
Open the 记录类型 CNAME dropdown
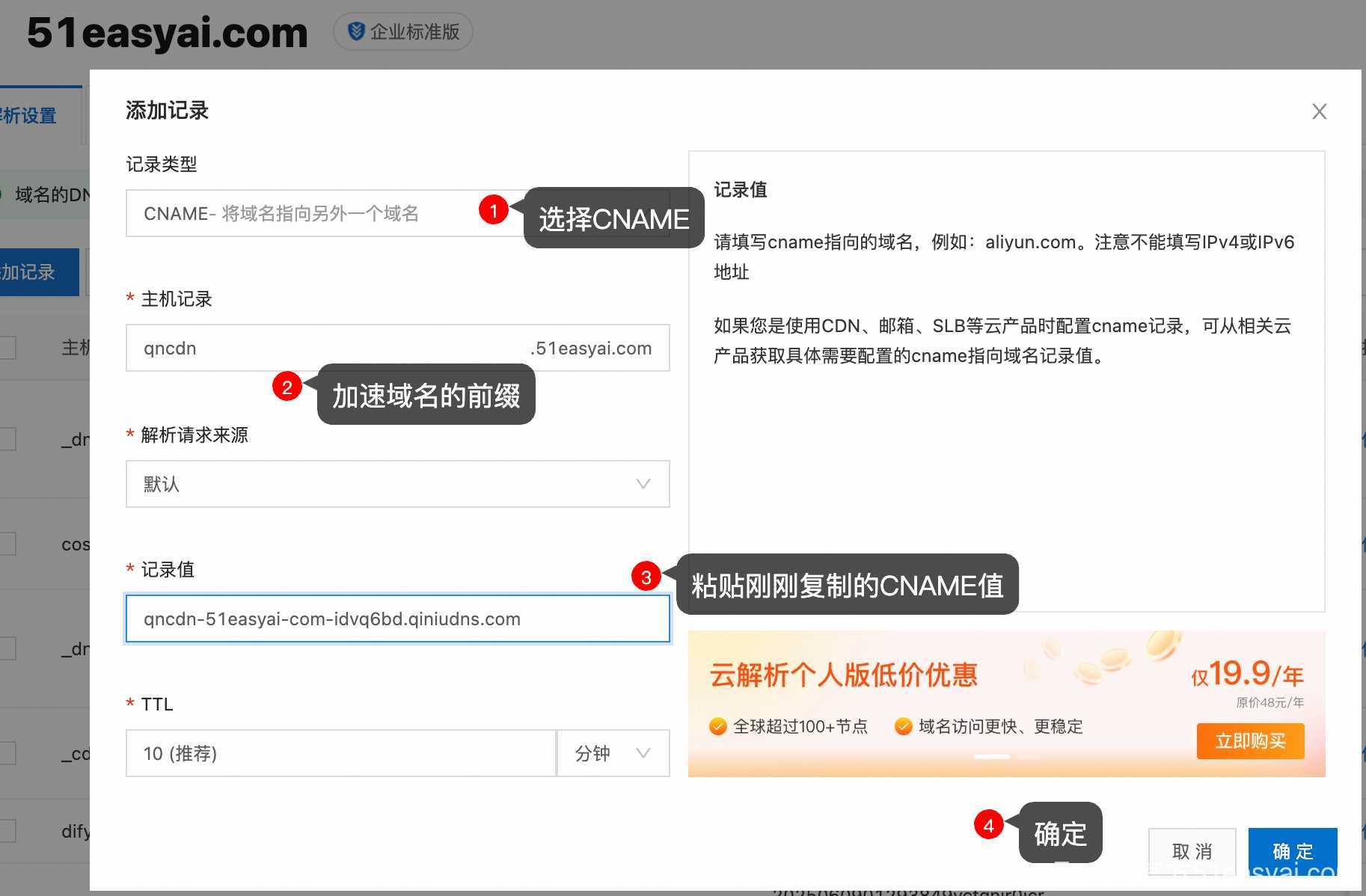(397, 213)
